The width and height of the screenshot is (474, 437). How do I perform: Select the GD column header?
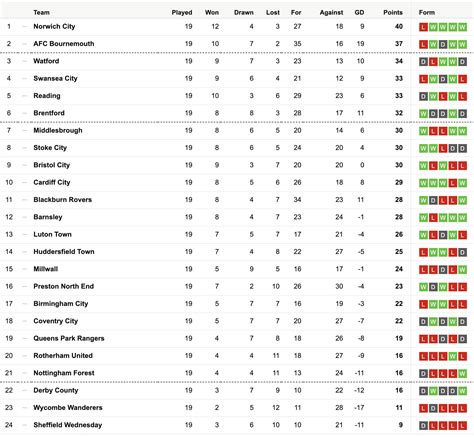[x=359, y=12]
